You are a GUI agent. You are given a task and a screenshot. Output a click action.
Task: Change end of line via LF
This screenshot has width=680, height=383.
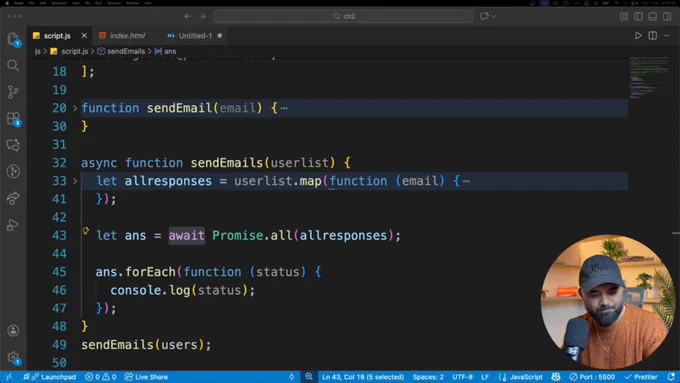485,377
